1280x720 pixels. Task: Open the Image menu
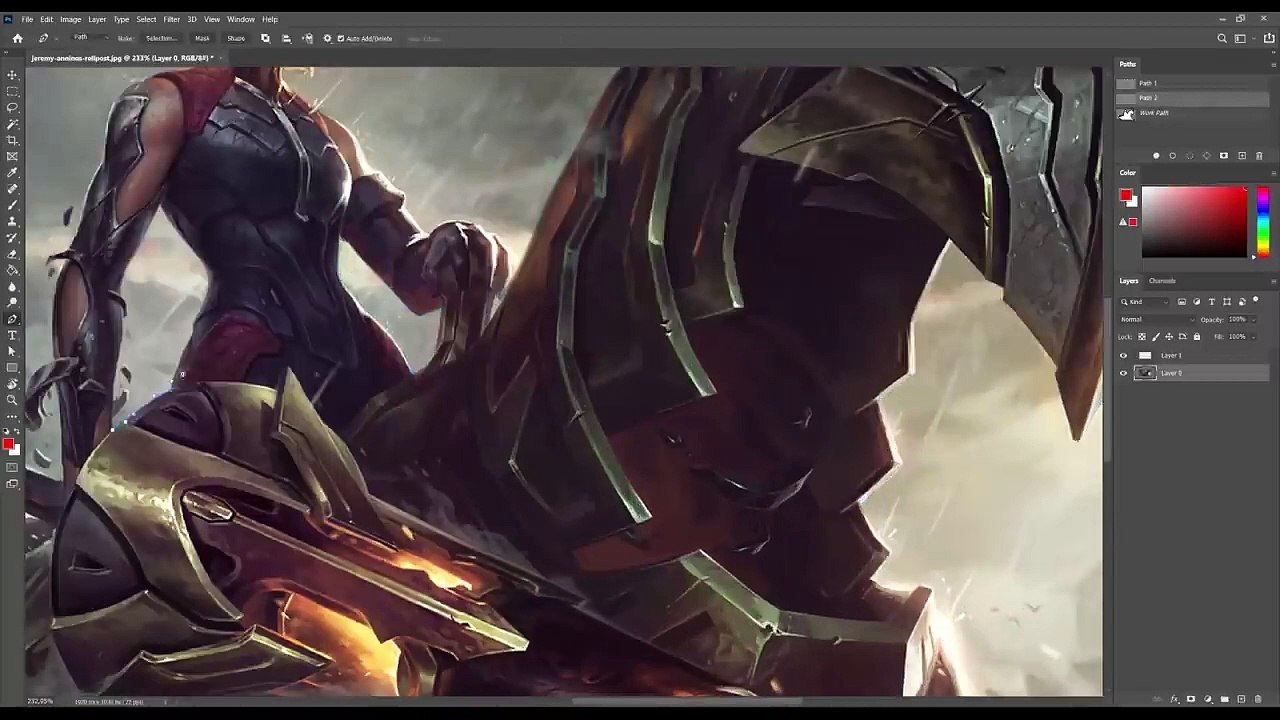(x=70, y=19)
